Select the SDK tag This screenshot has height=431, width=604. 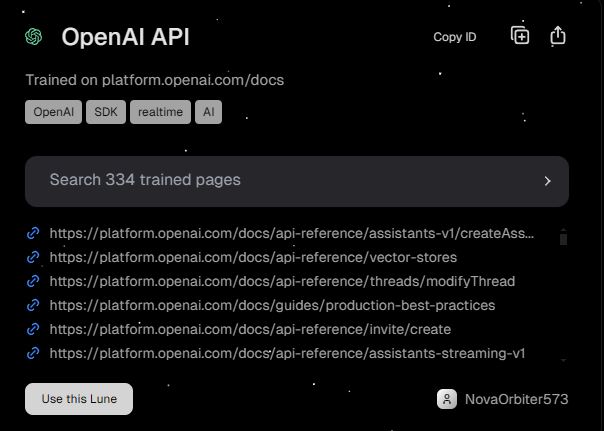(105, 112)
